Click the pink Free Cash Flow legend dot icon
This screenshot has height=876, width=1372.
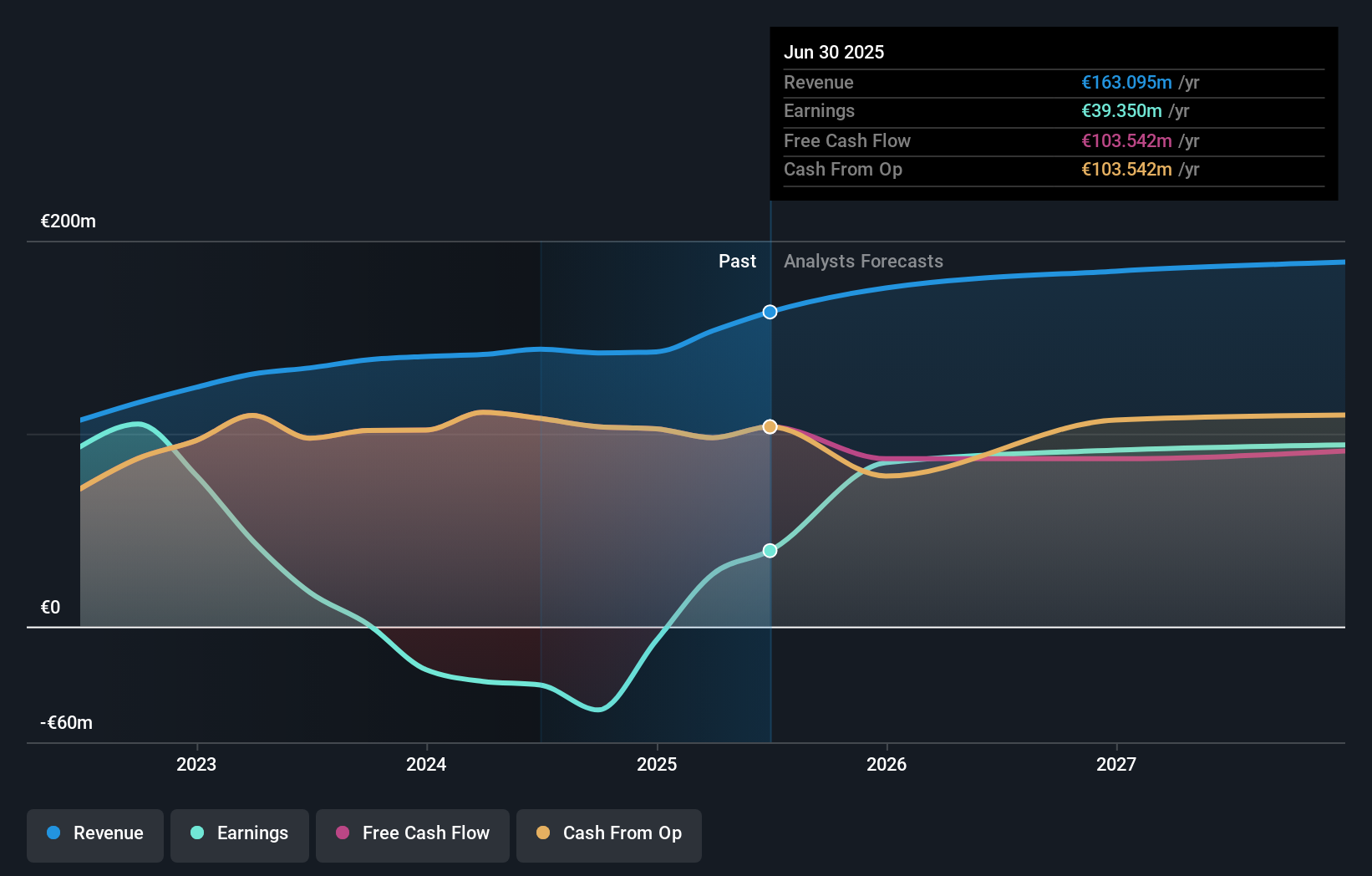click(x=343, y=833)
